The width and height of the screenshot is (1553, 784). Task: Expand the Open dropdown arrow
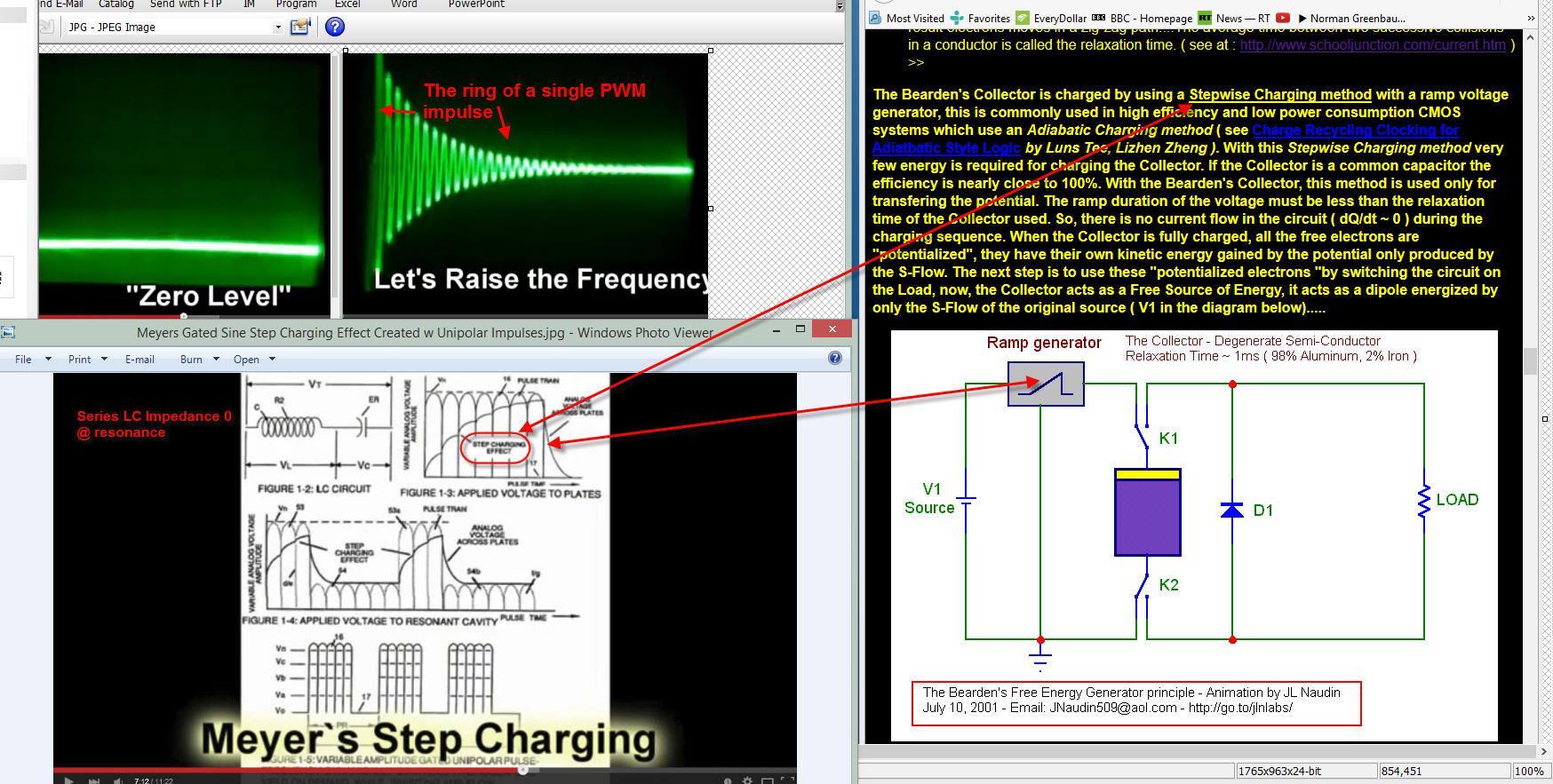click(272, 360)
